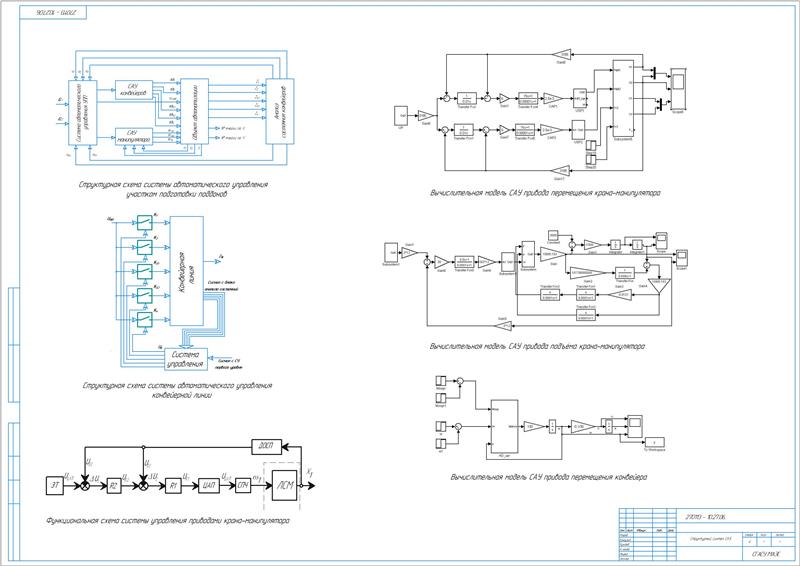Viewport: 800px width, 566px height.
Task: Click the R1 regulator block
Action: tap(173, 486)
